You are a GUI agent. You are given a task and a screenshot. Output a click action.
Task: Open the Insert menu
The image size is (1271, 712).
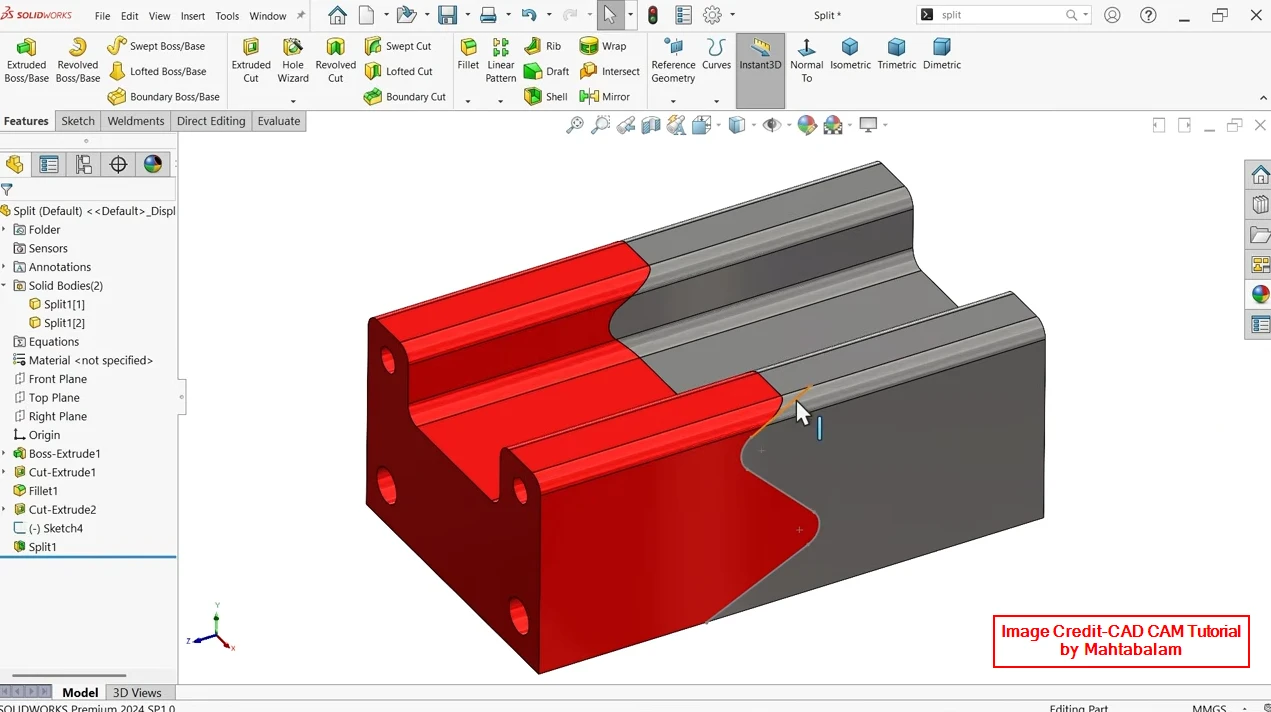click(x=193, y=16)
